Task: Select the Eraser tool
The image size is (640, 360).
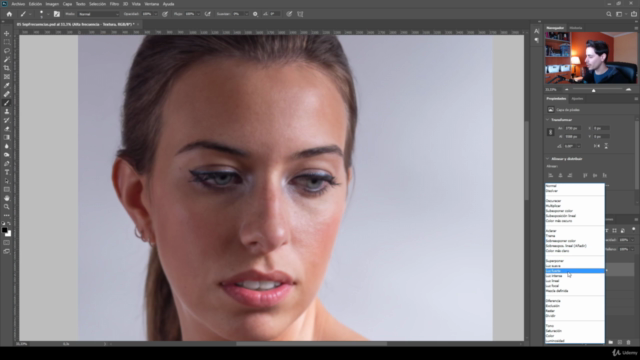Action: 7,129
